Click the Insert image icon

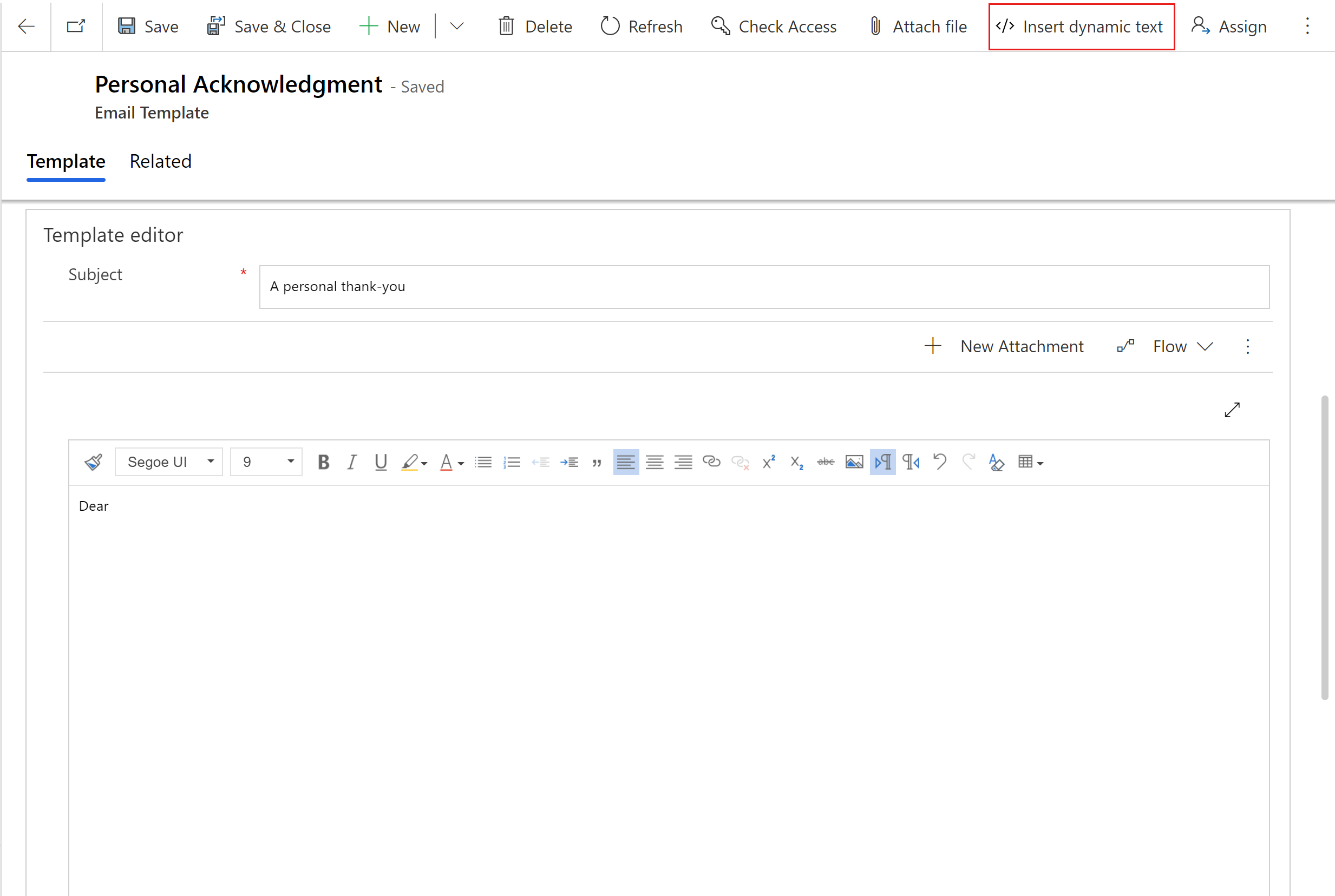point(854,461)
